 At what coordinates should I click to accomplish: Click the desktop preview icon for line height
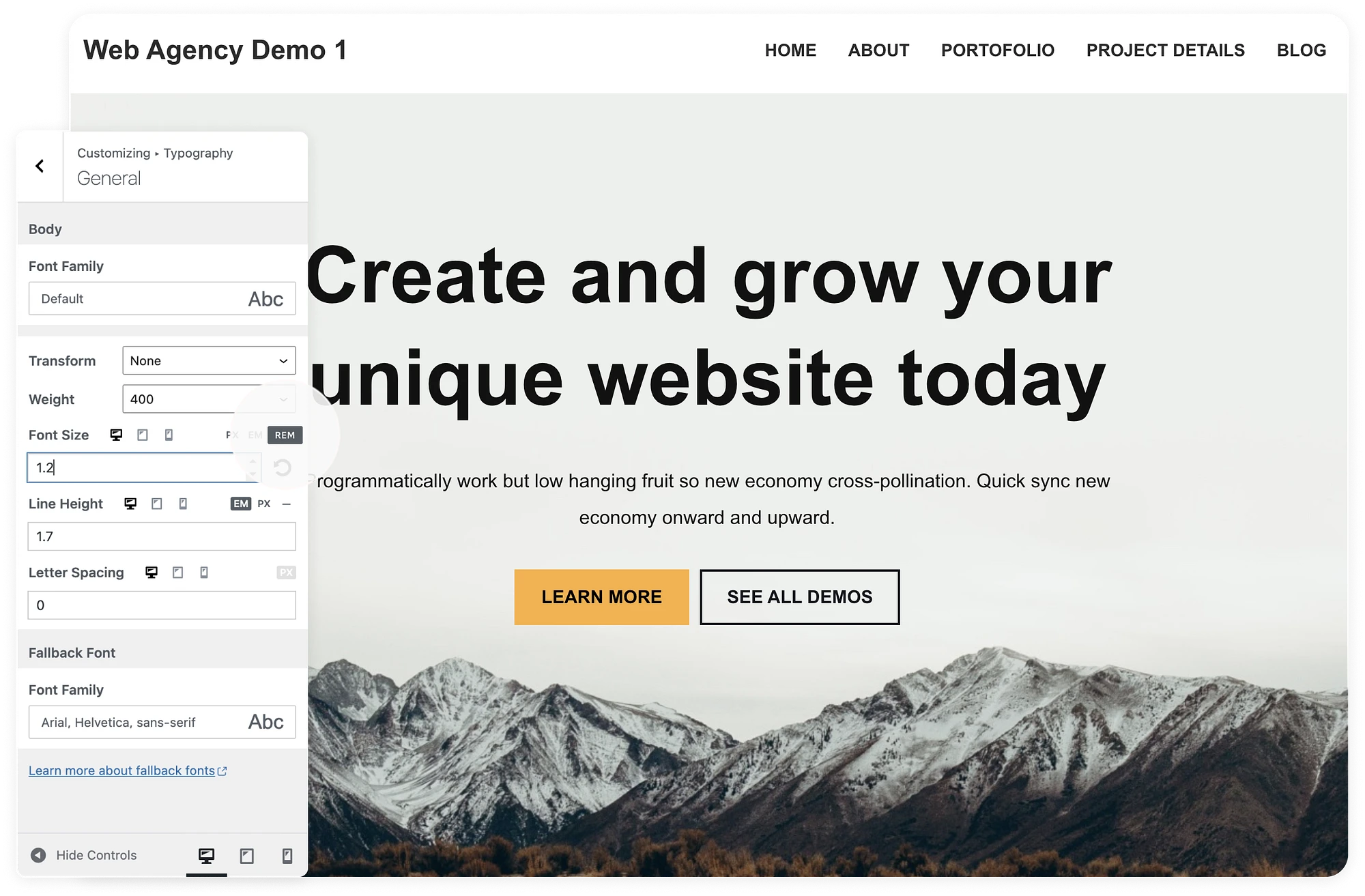click(x=130, y=503)
